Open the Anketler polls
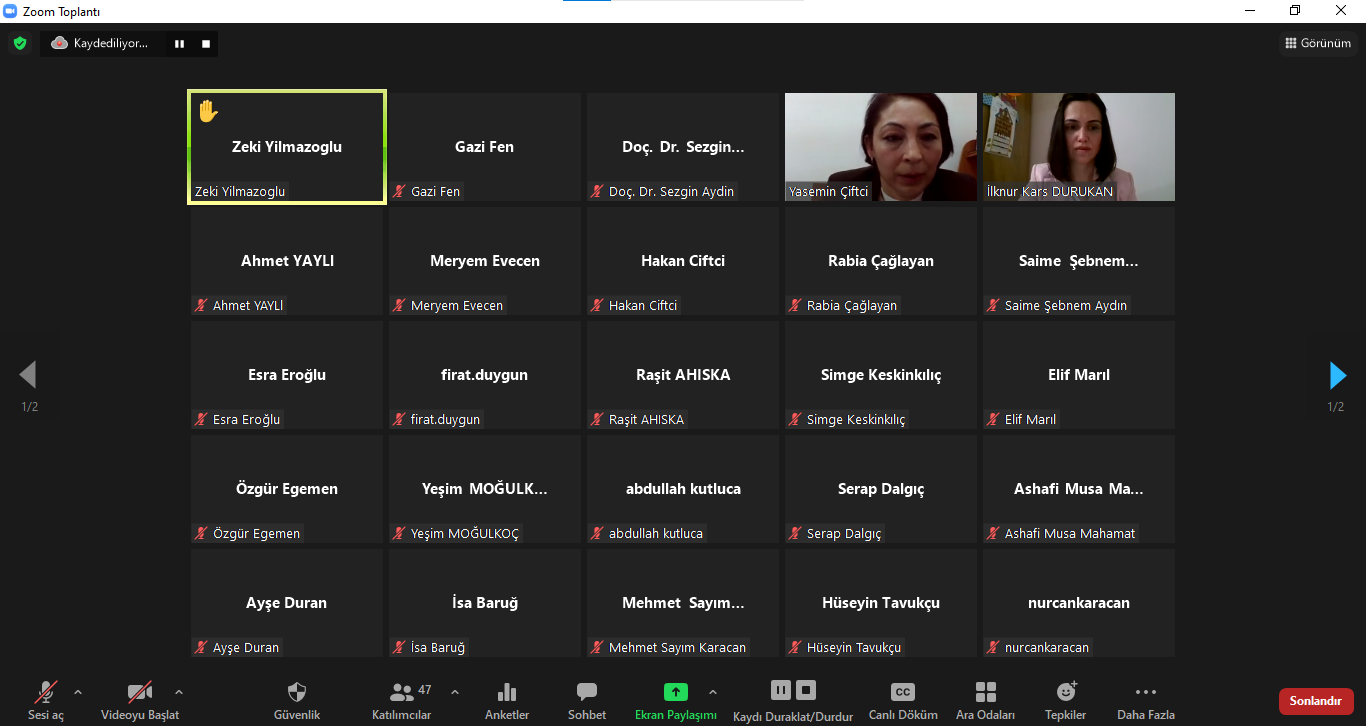 tap(507, 701)
